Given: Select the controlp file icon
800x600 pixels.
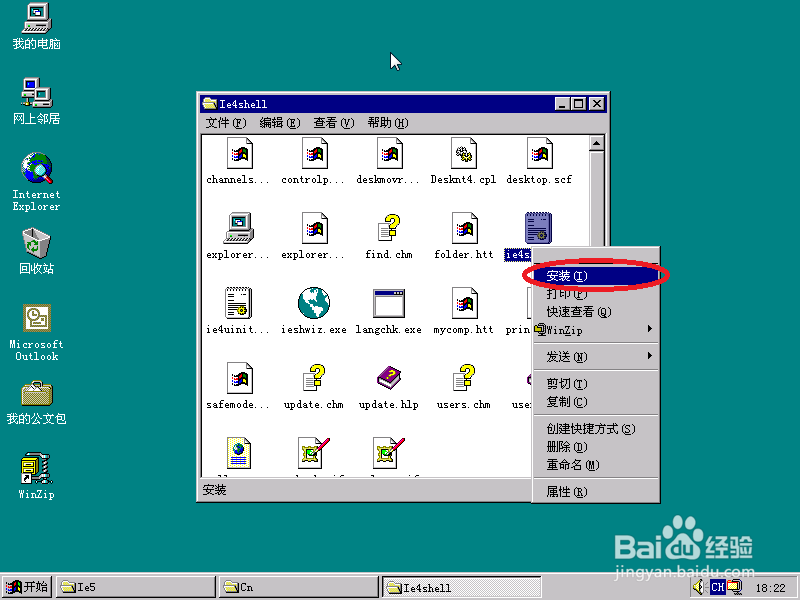Looking at the screenshot, I should (313, 153).
